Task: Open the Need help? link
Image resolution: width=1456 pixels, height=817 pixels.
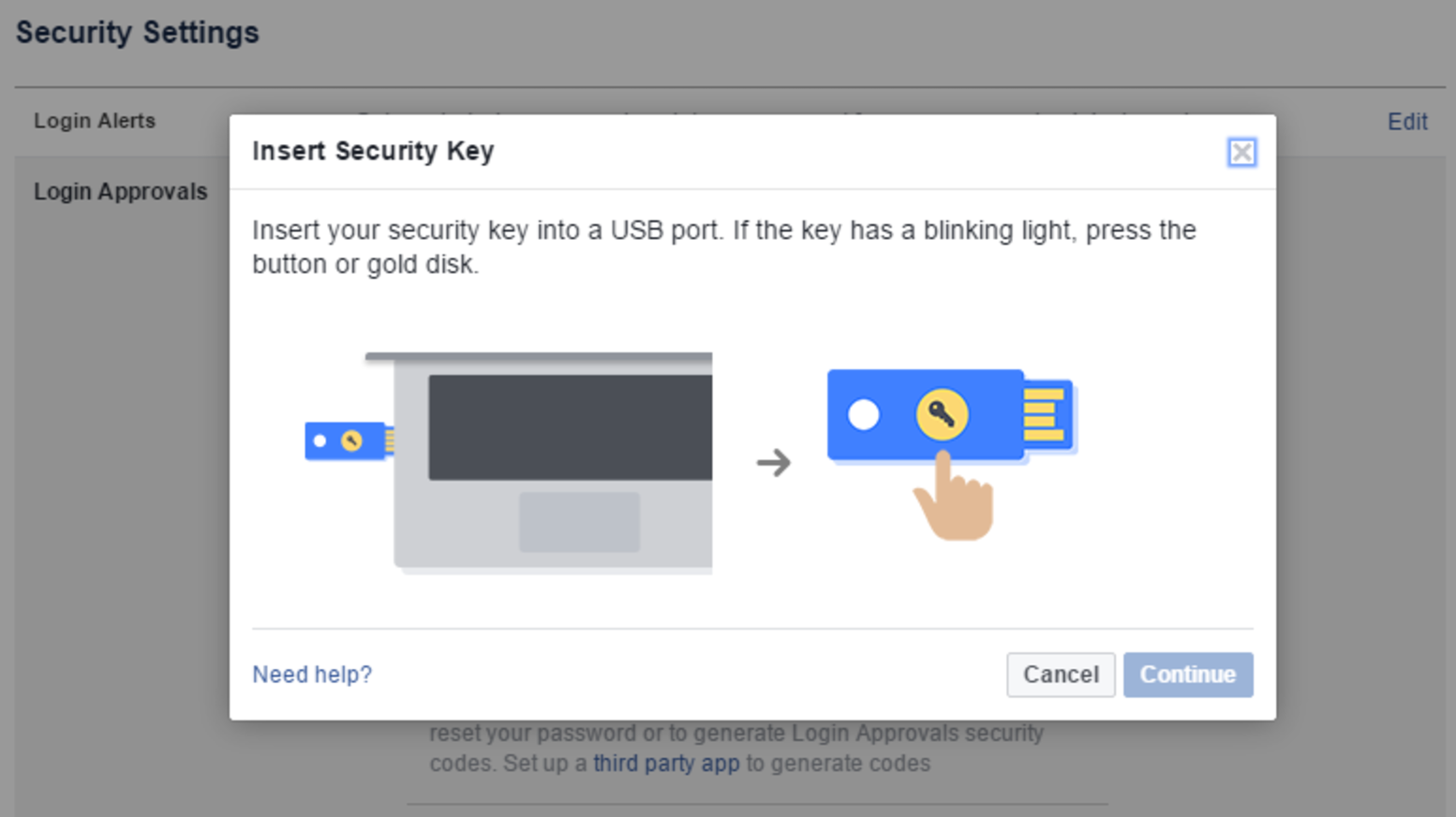Action: [x=312, y=675]
